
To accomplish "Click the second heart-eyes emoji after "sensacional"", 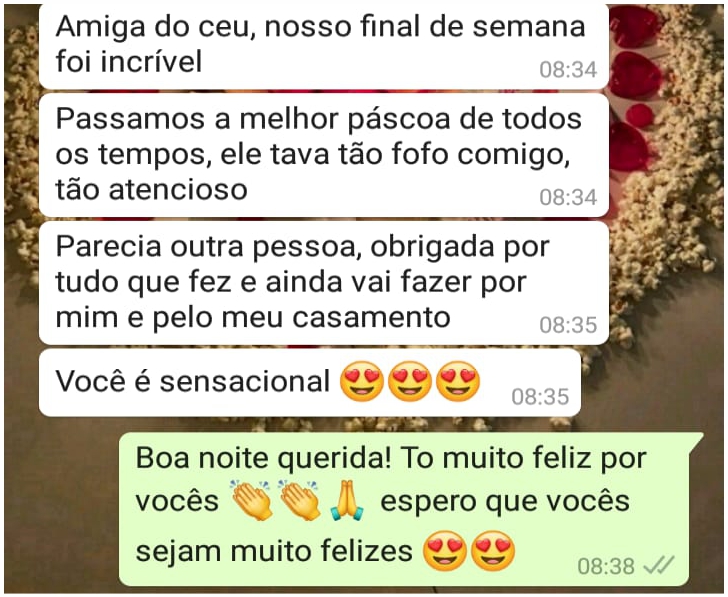I will point(410,381).
